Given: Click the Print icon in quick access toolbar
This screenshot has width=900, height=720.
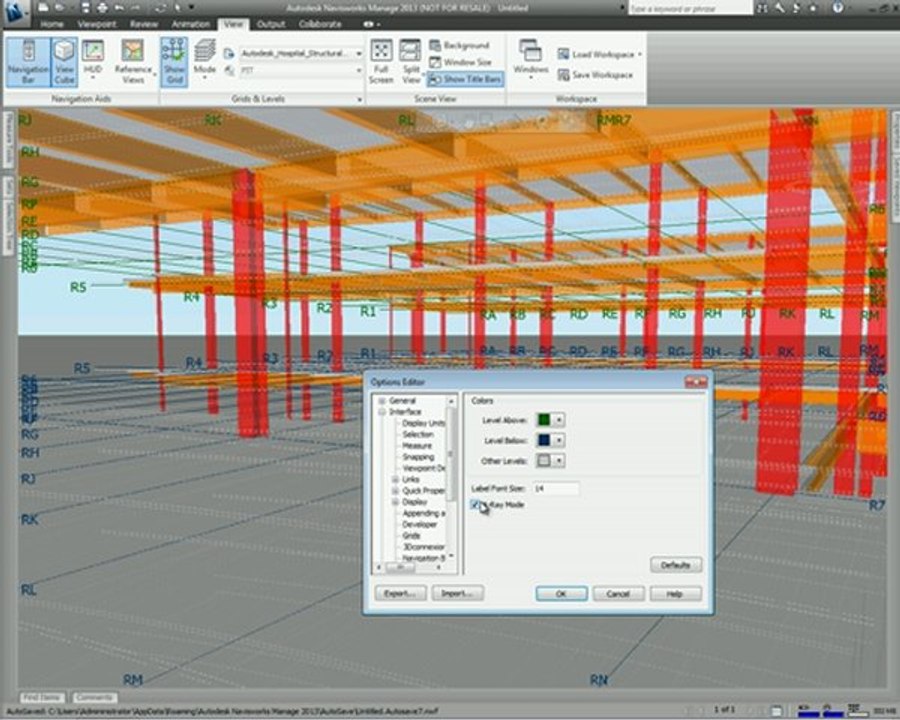Looking at the screenshot, I should pos(102,7).
